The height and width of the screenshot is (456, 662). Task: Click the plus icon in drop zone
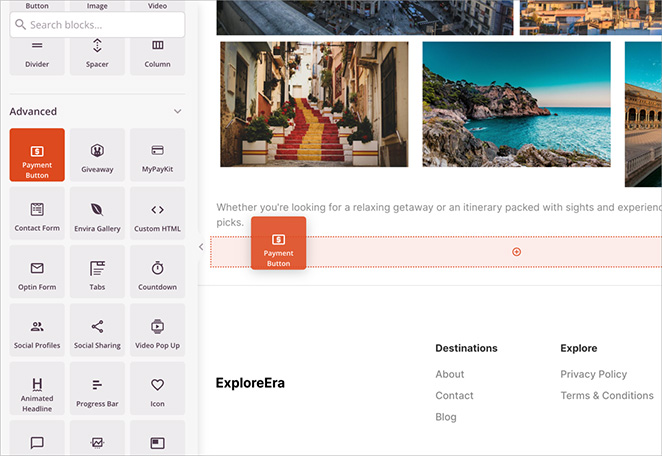[516, 252]
